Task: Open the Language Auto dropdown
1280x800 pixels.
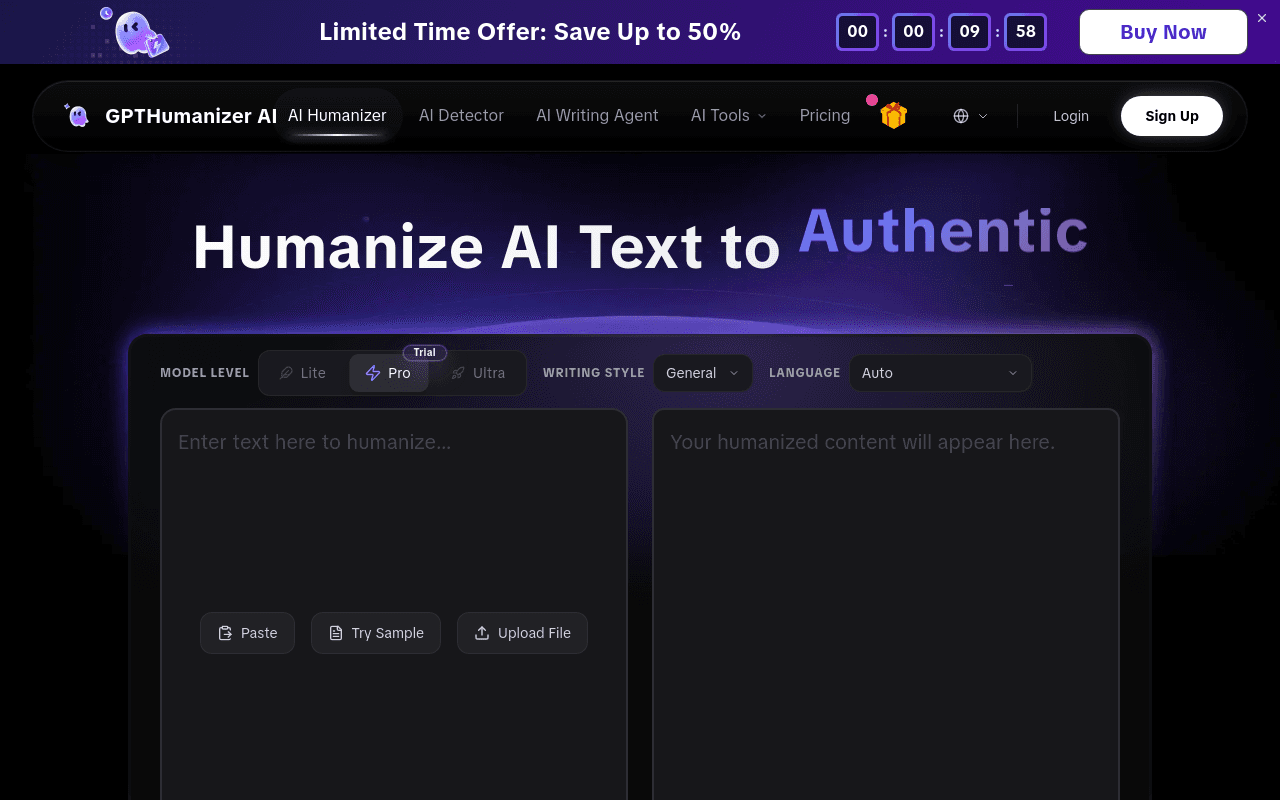Action: (940, 373)
